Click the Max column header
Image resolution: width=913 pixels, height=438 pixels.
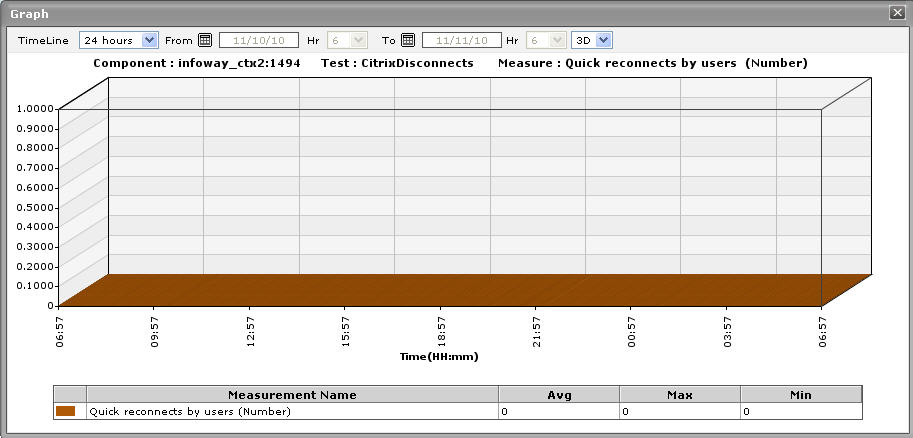680,394
